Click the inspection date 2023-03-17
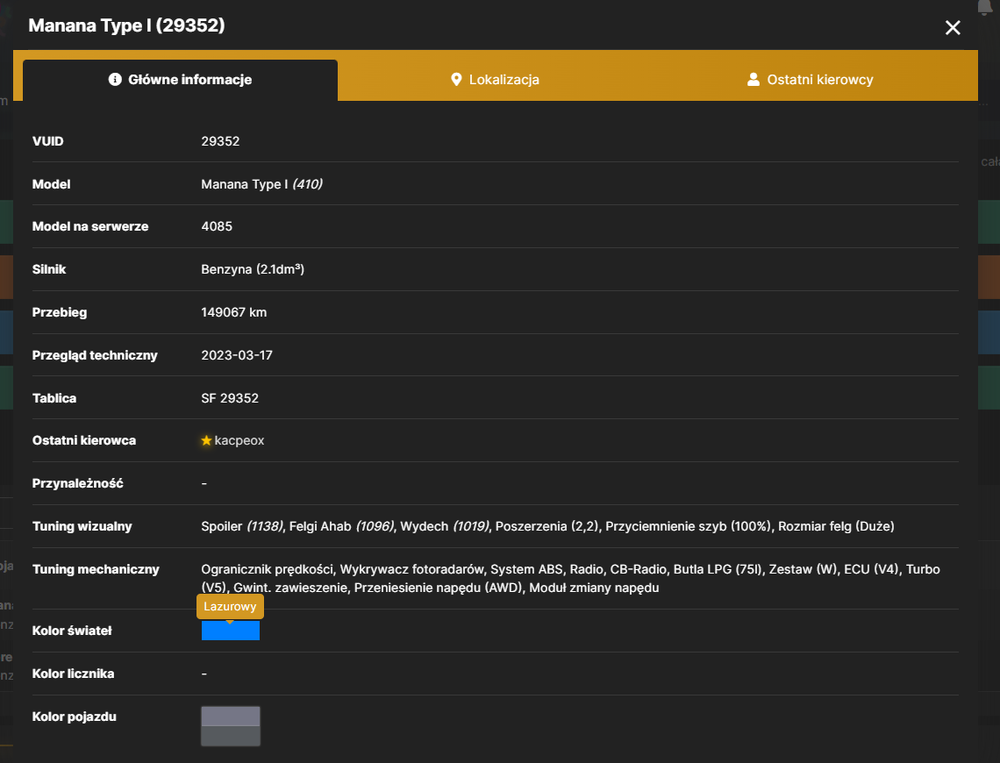The height and width of the screenshot is (763, 1000). (237, 355)
